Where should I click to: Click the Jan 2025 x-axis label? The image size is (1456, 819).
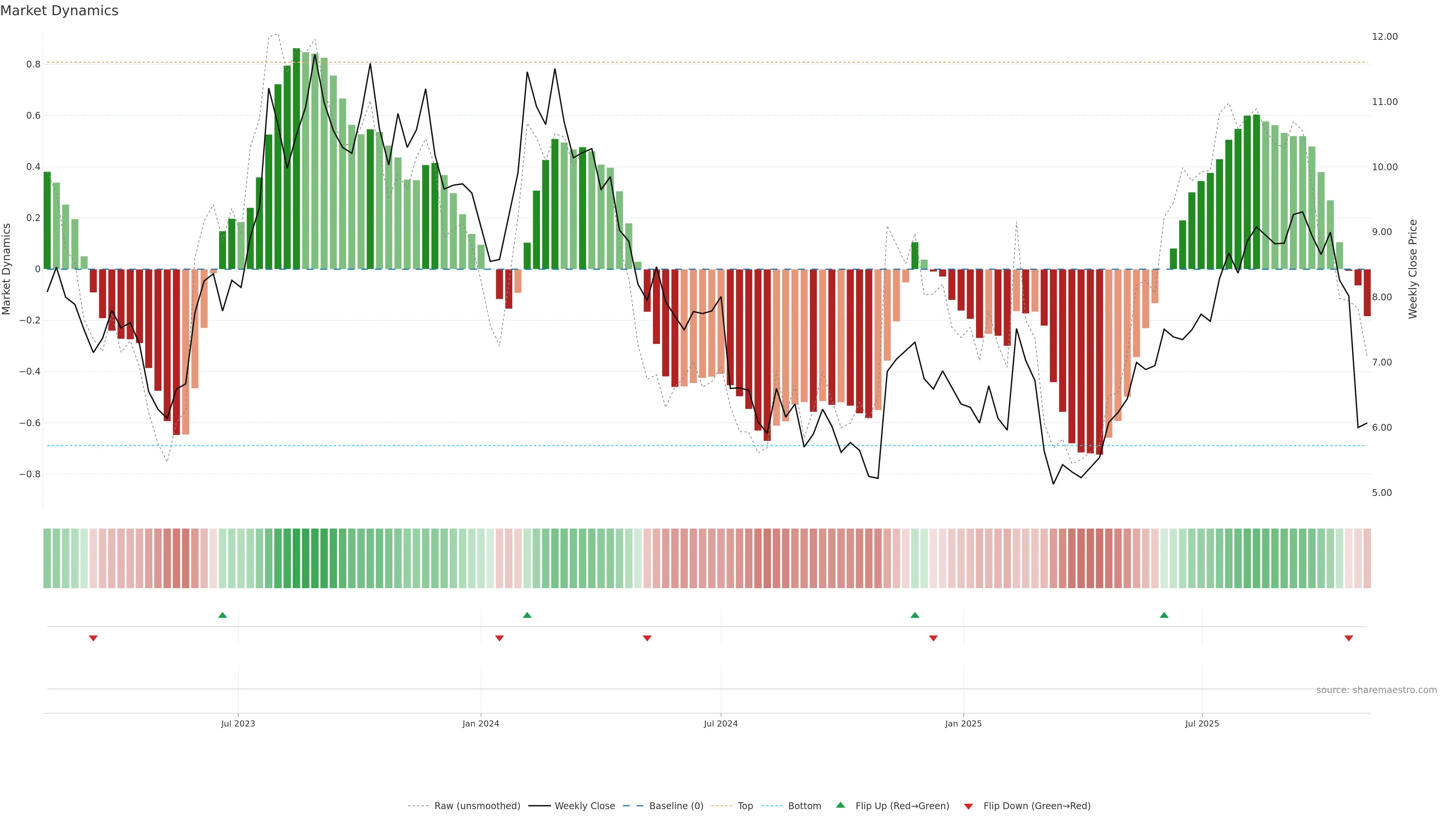pyautogui.click(x=963, y=723)
